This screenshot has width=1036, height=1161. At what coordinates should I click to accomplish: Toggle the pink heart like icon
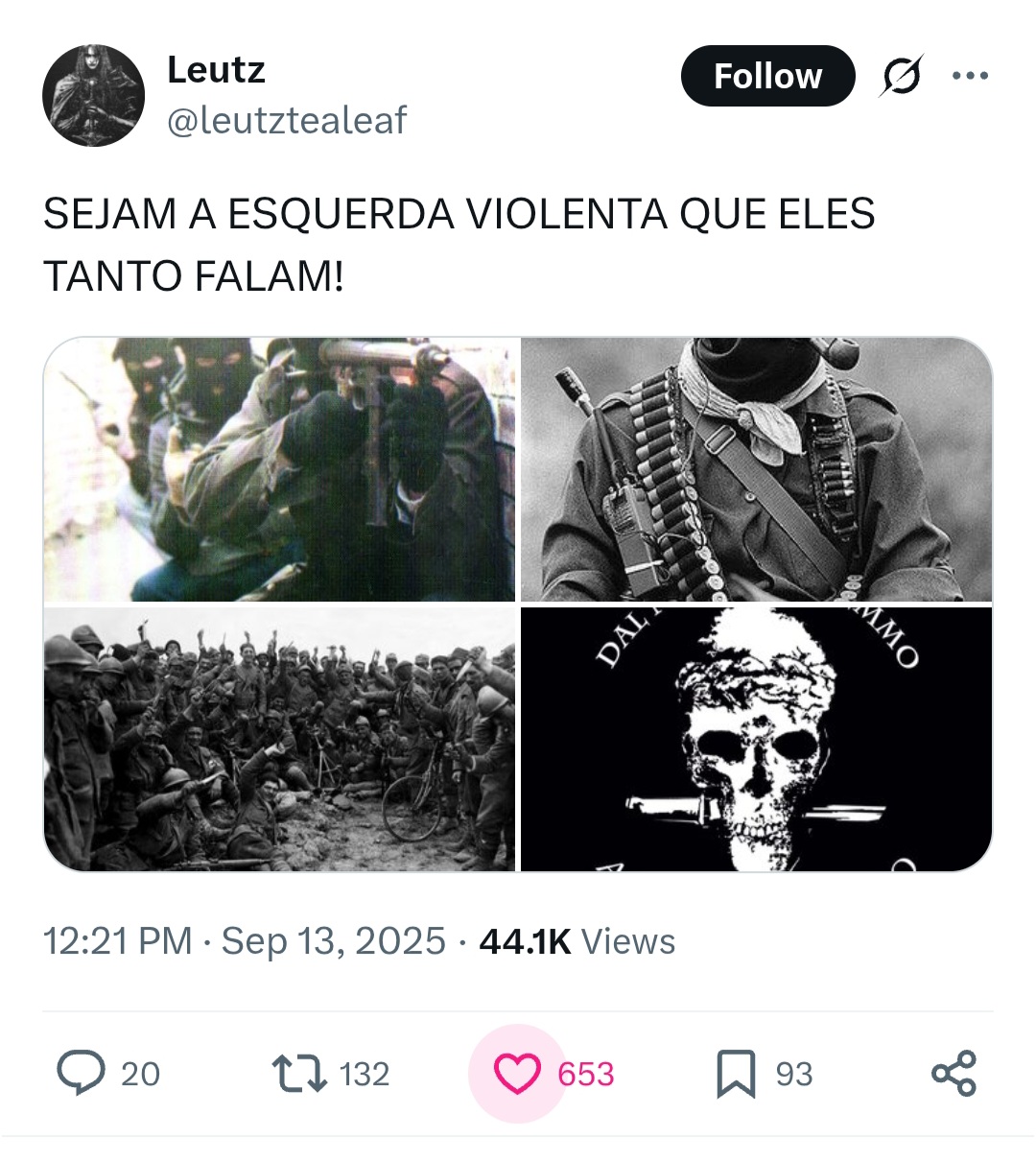[x=517, y=1074]
